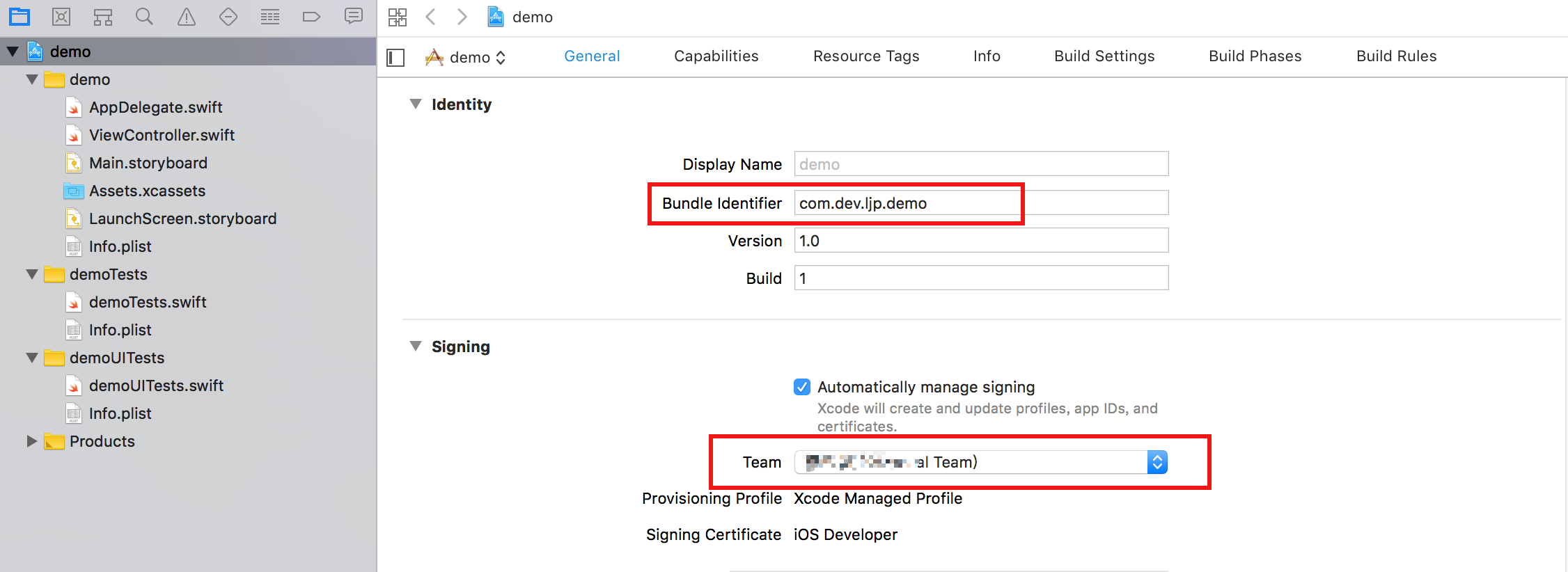Open the Breakpoint navigator icon
This screenshot has height=572, width=1568.
click(311, 17)
